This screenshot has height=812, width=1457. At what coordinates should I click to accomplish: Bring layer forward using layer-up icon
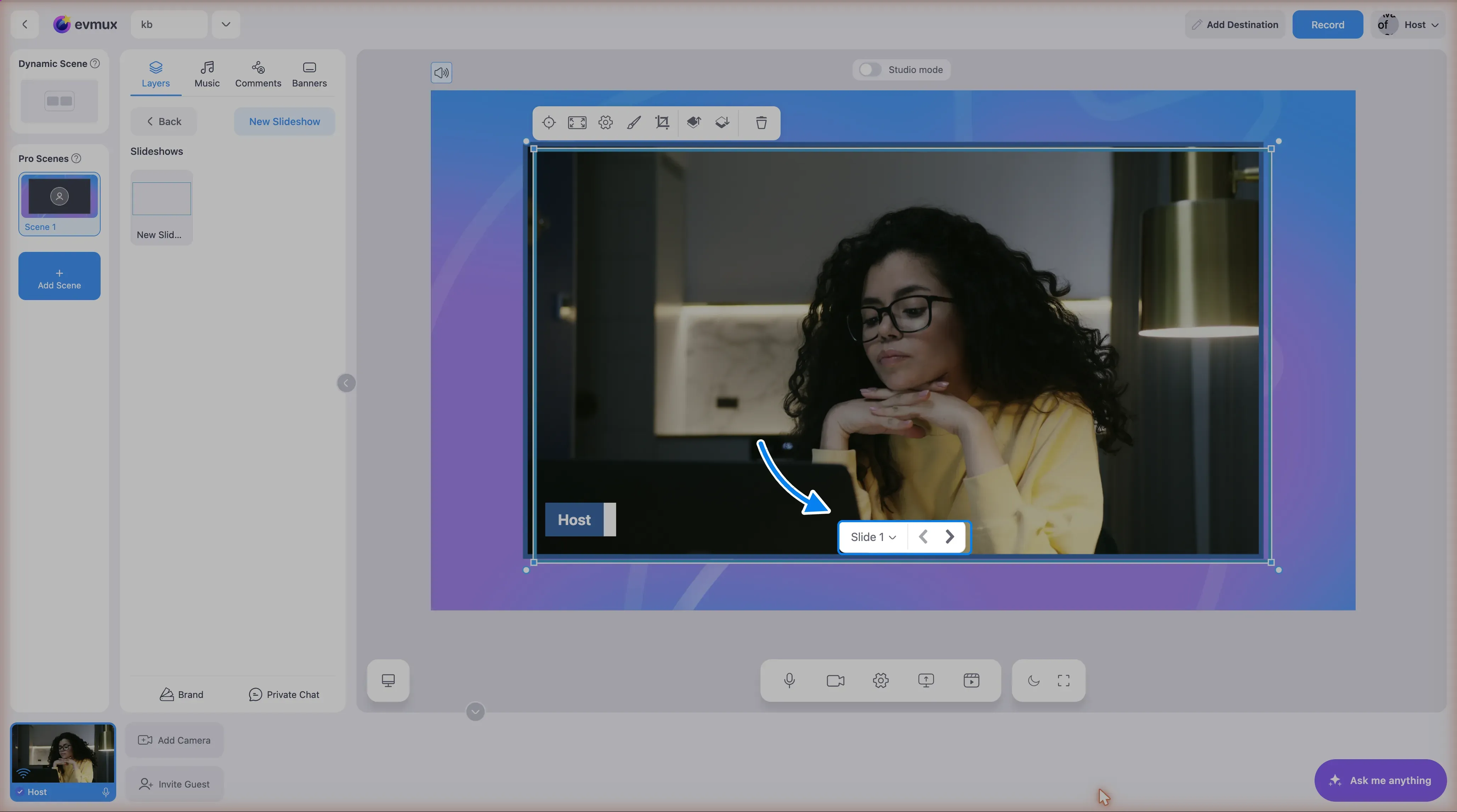pyautogui.click(x=694, y=123)
